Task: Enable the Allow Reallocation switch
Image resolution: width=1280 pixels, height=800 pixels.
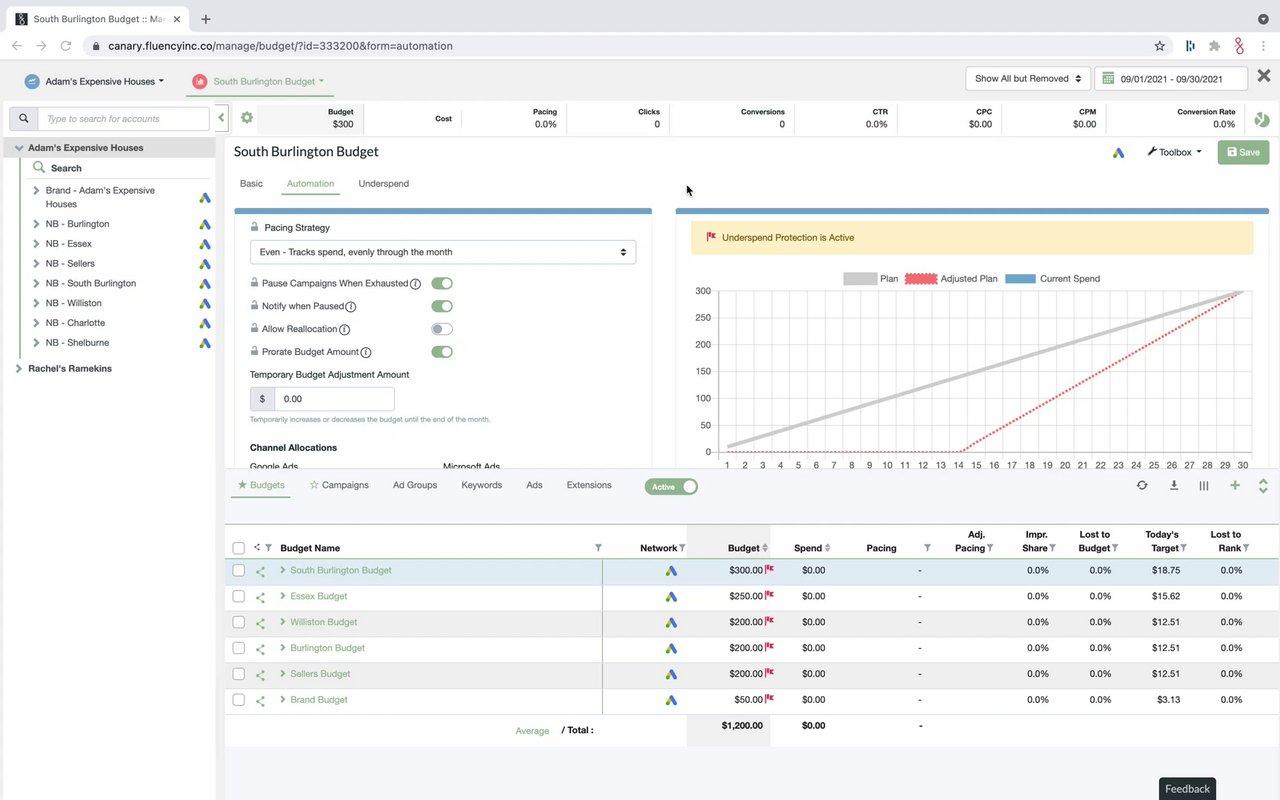Action: [x=442, y=329]
